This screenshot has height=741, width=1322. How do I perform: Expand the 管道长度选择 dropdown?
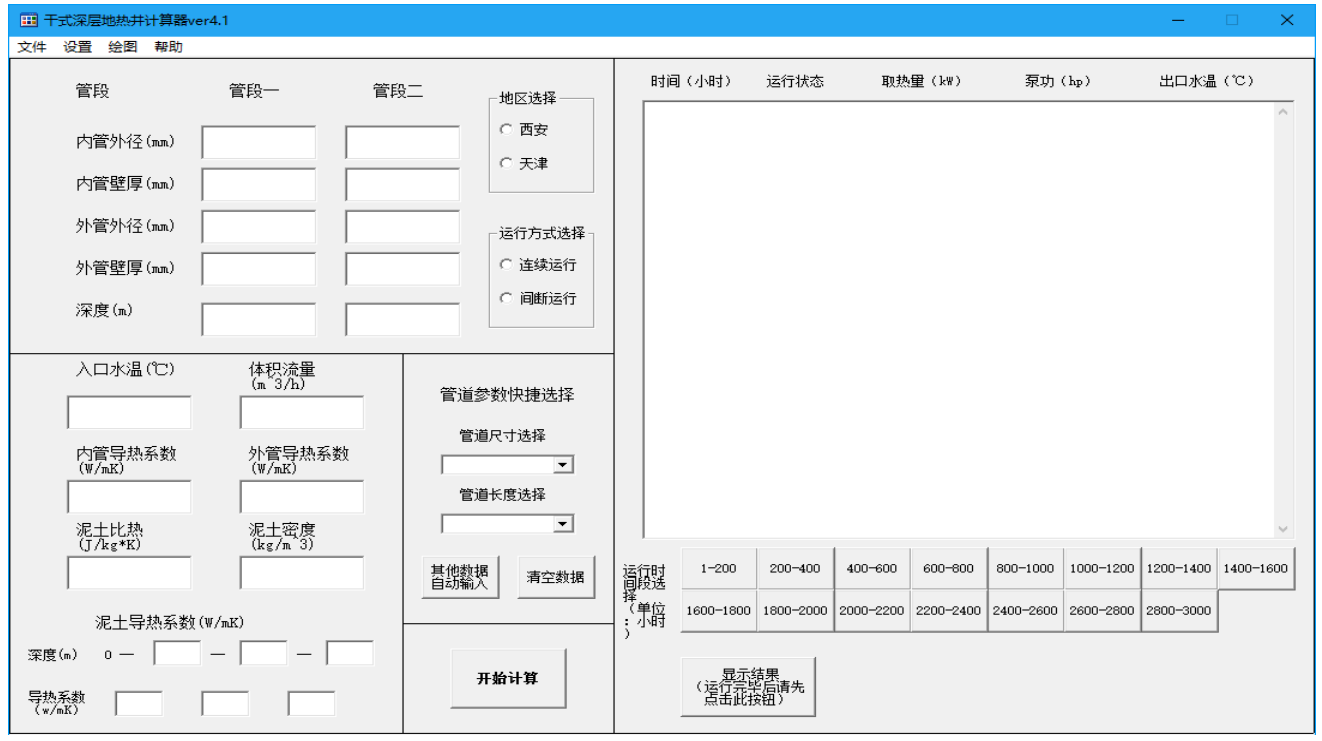[x=563, y=524]
